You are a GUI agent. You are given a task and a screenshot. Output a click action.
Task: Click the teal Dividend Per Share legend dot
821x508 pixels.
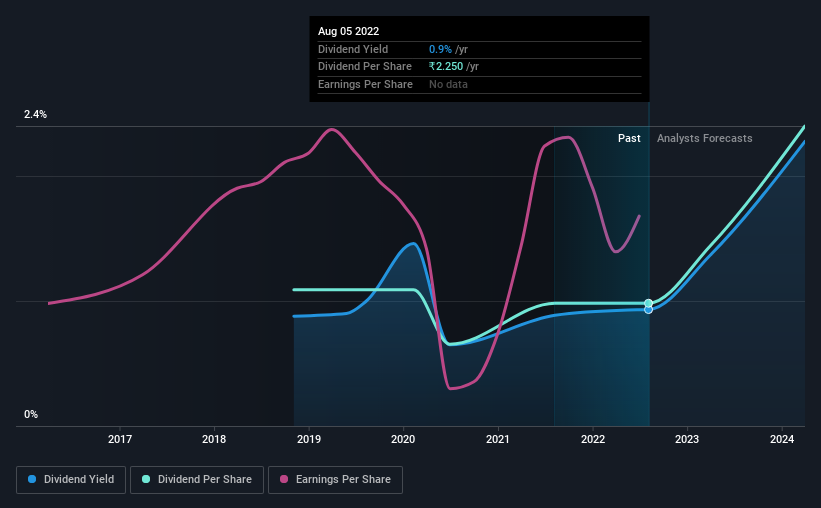(x=146, y=479)
